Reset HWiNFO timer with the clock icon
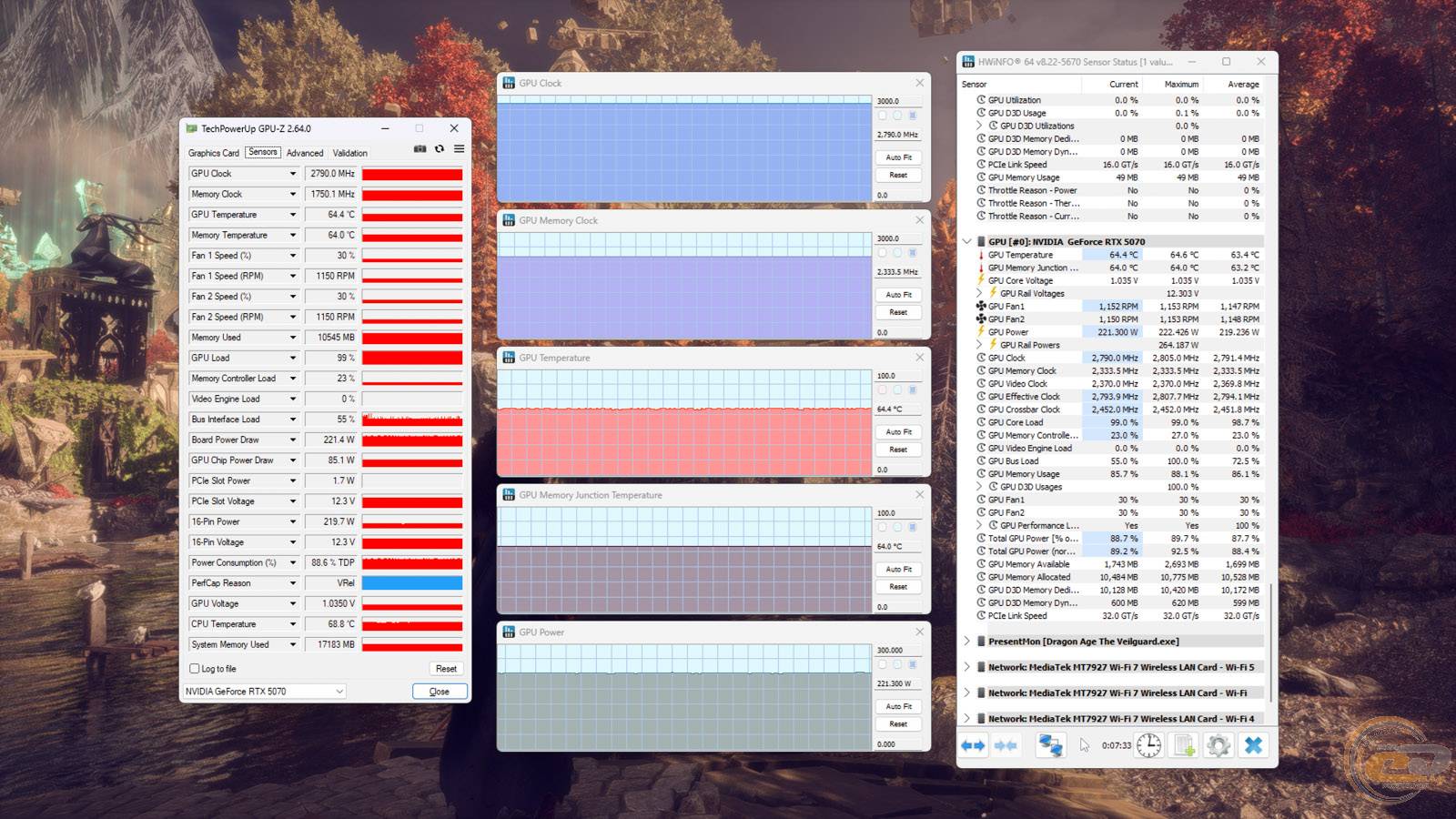Viewport: 1456px width, 819px height. click(1149, 745)
